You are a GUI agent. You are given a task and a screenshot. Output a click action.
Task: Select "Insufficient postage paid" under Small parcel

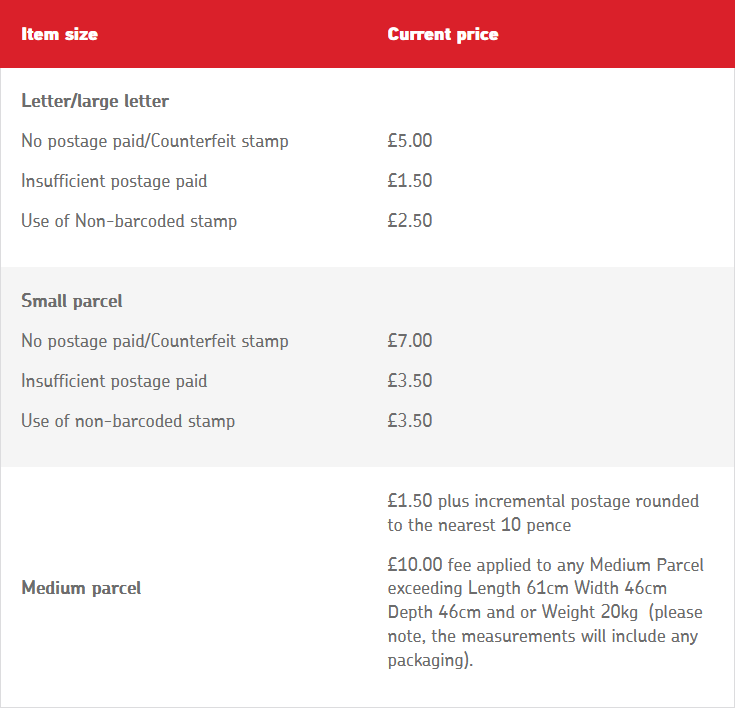(x=114, y=381)
